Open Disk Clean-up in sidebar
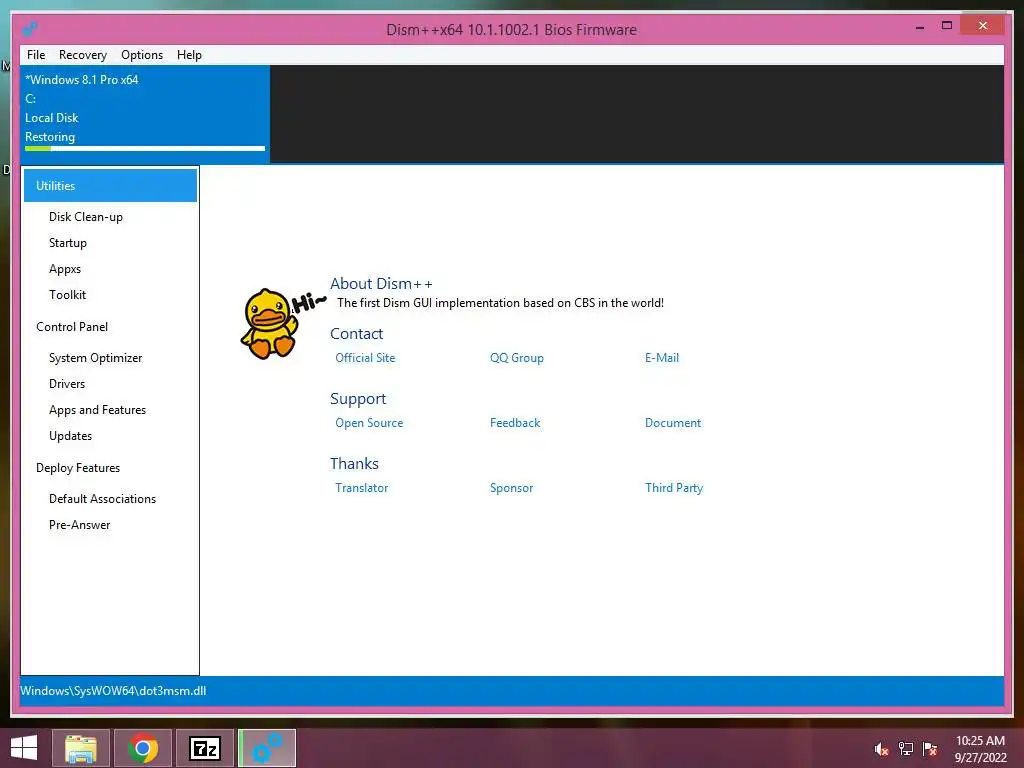 86,217
